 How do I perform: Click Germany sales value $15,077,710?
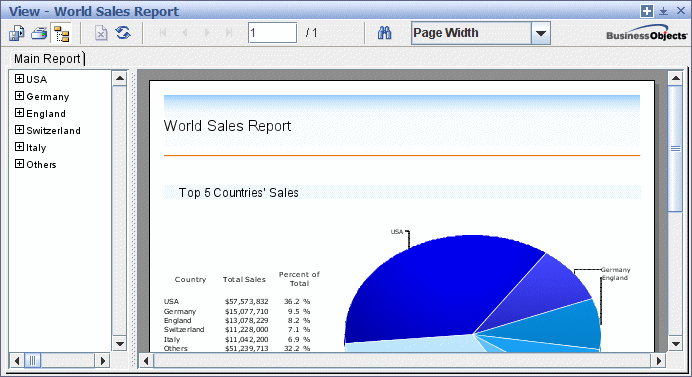pyautogui.click(x=246, y=311)
